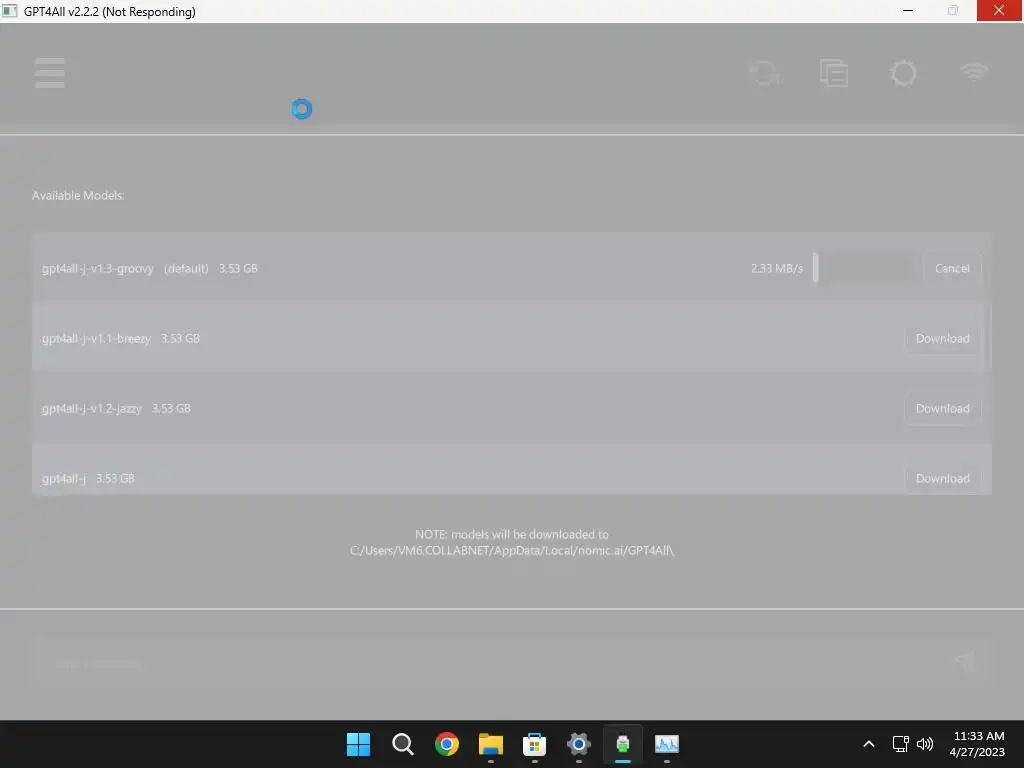1024x768 pixels.
Task: Download the gpt4all-j-v1.2-jazzy model
Action: (942, 408)
